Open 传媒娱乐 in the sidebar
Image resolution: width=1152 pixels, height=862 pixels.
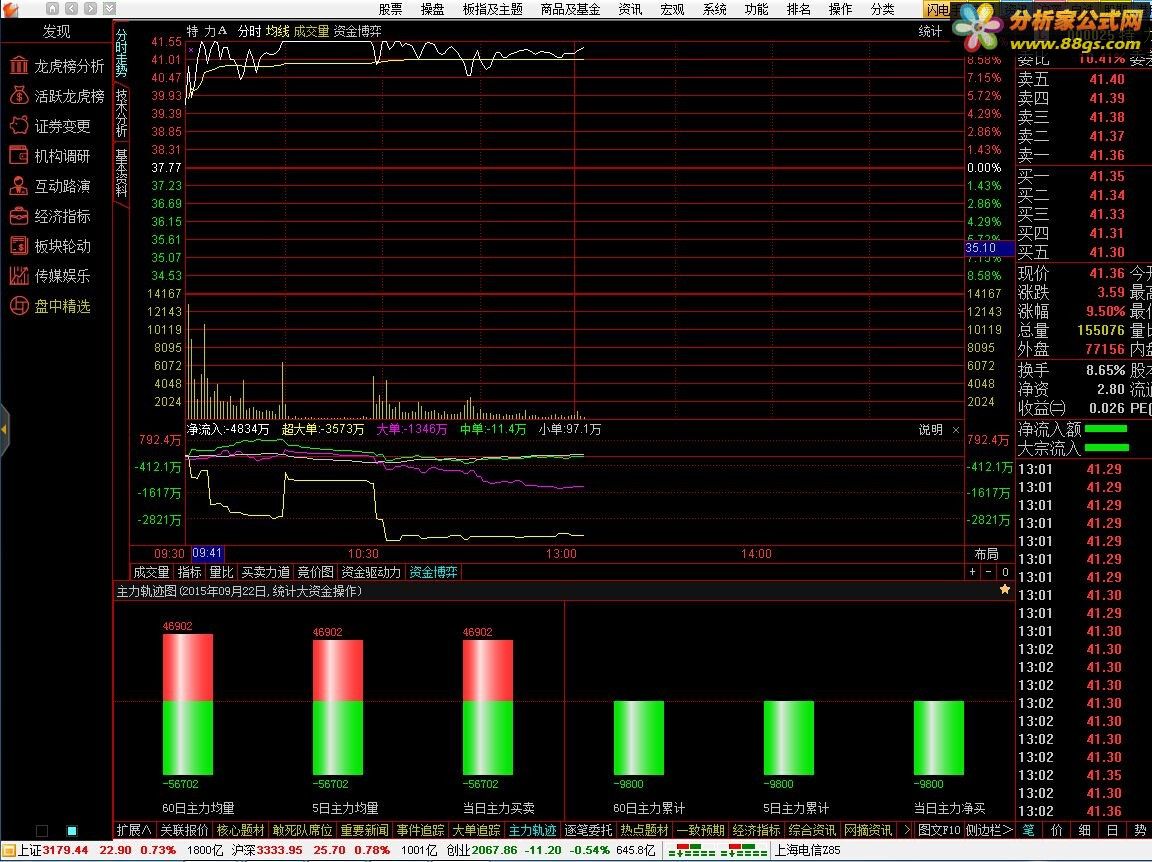point(50,276)
